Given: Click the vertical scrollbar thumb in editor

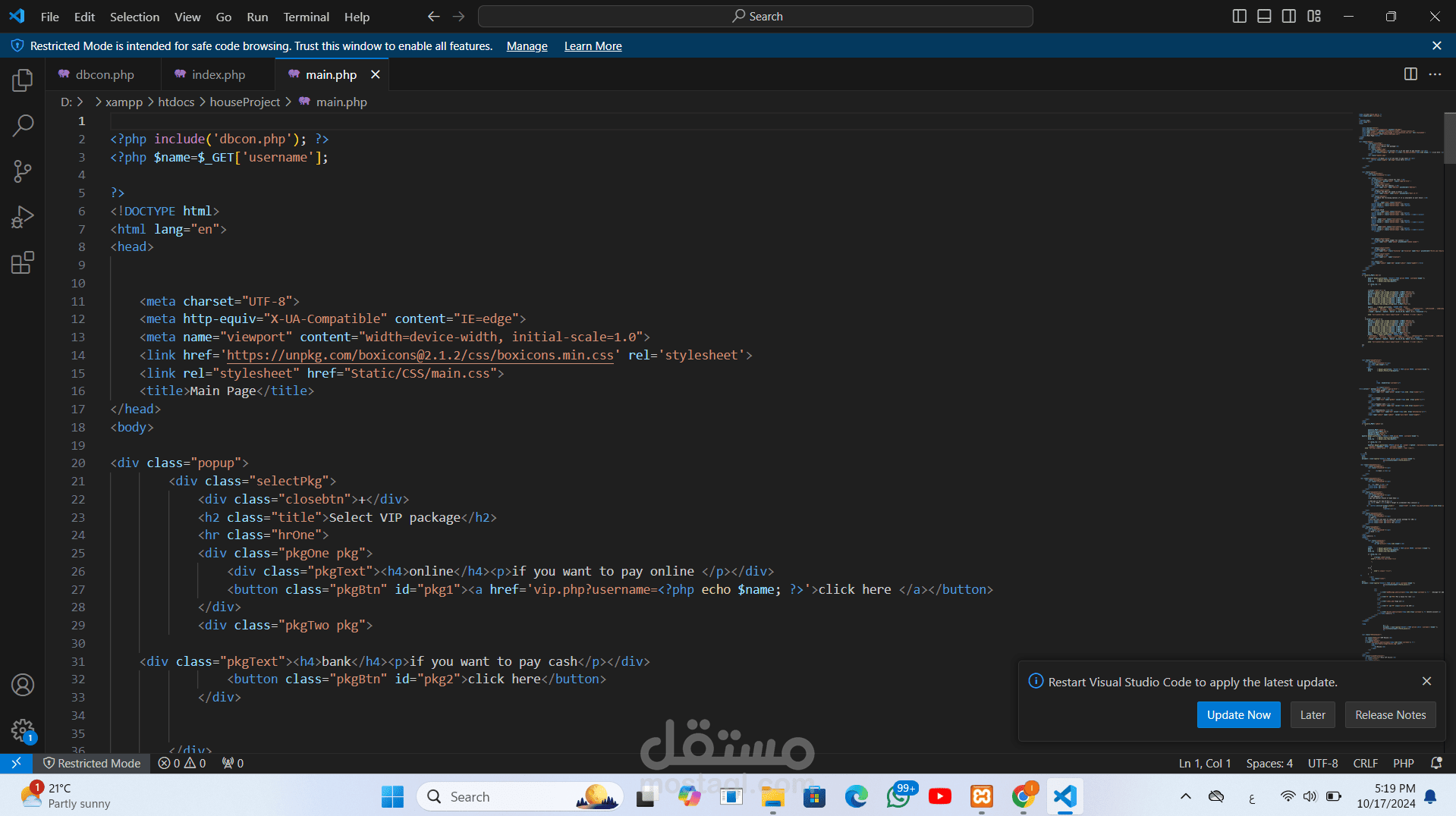Looking at the screenshot, I should [1449, 138].
